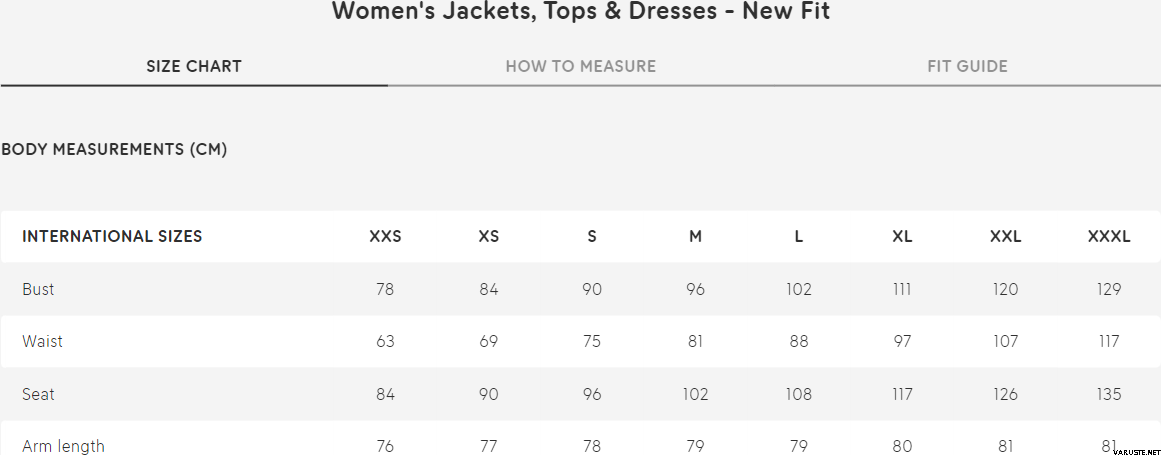Click the Body Measurements (CM) heading
The height and width of the screenshot is (455, 1161).
[x=114, y=150]
